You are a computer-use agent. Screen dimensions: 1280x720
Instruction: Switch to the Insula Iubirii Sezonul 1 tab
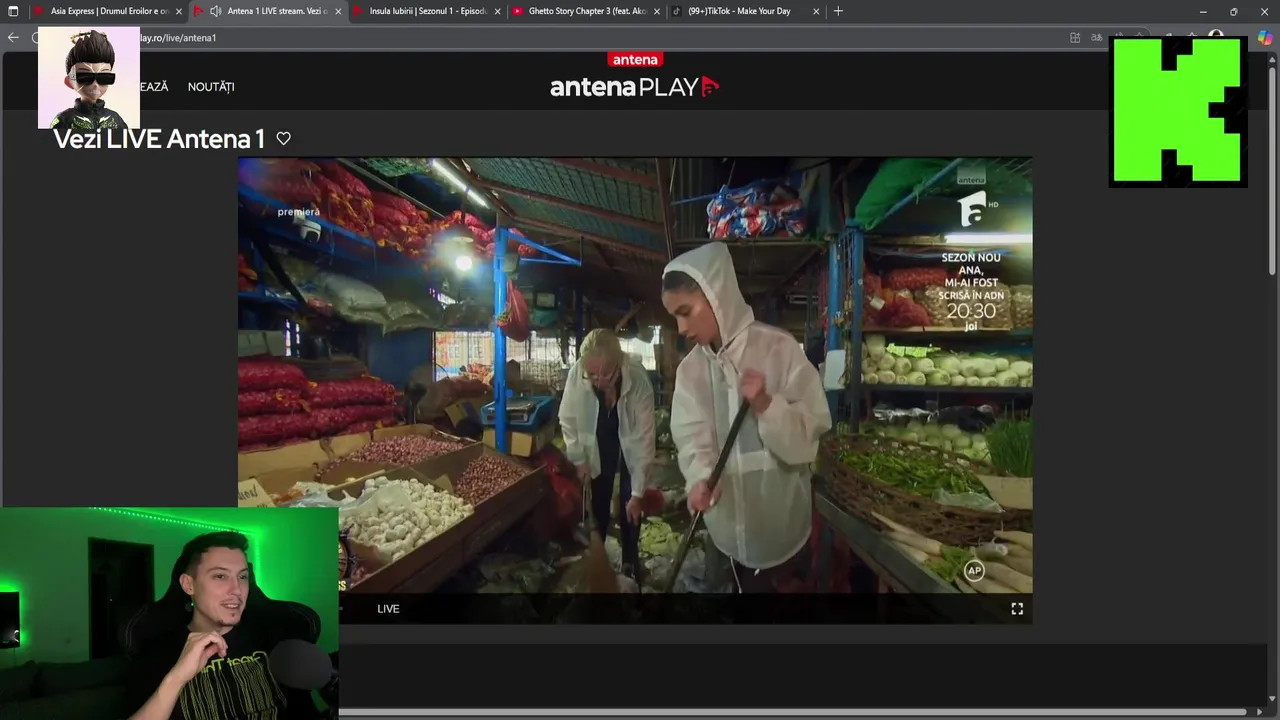click(x=427, y=11)
